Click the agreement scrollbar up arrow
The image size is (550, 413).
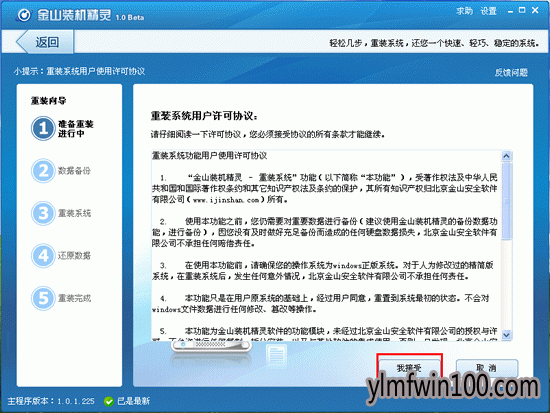click(x=506, y=156)
